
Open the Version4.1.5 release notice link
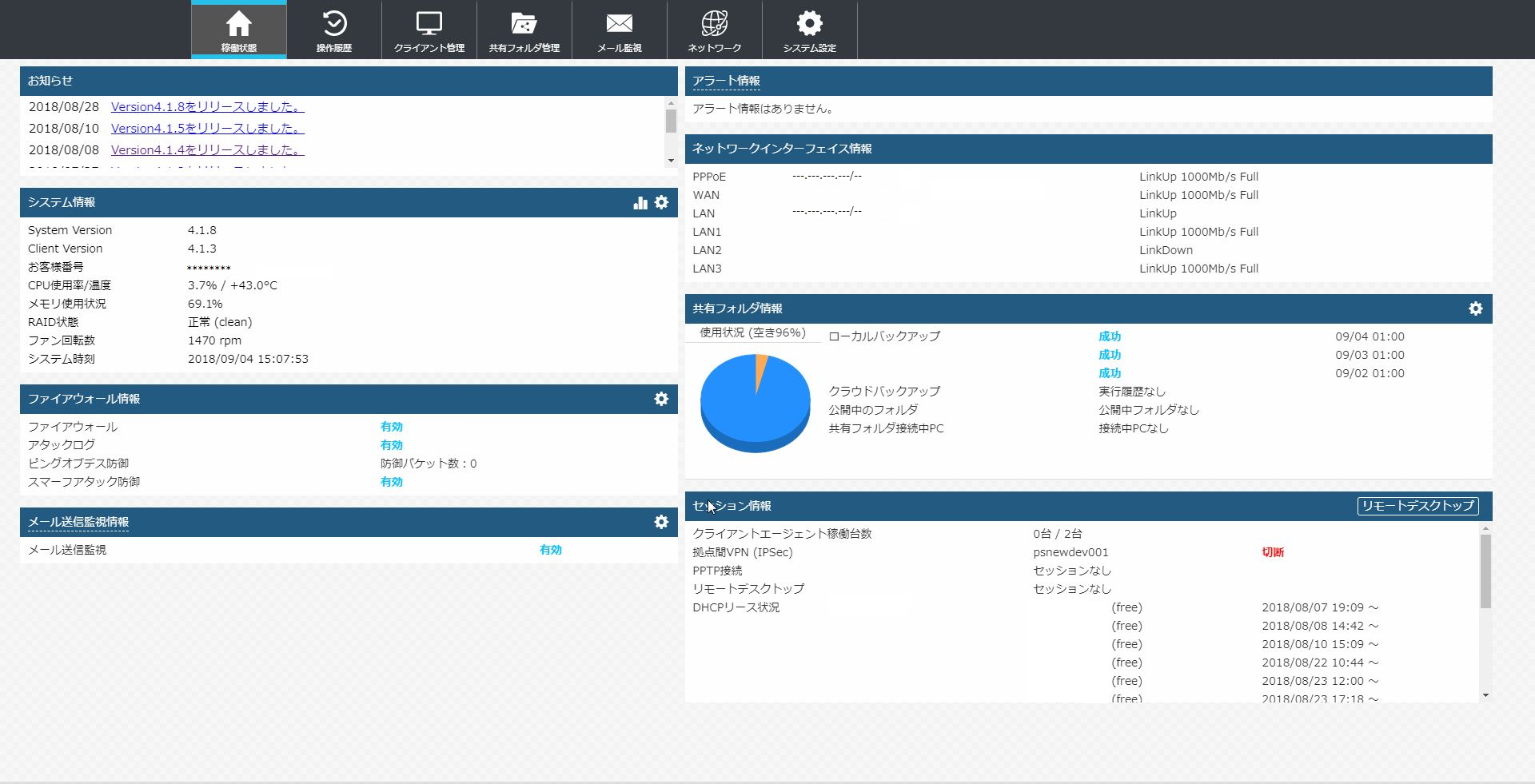tap(207, 128)
